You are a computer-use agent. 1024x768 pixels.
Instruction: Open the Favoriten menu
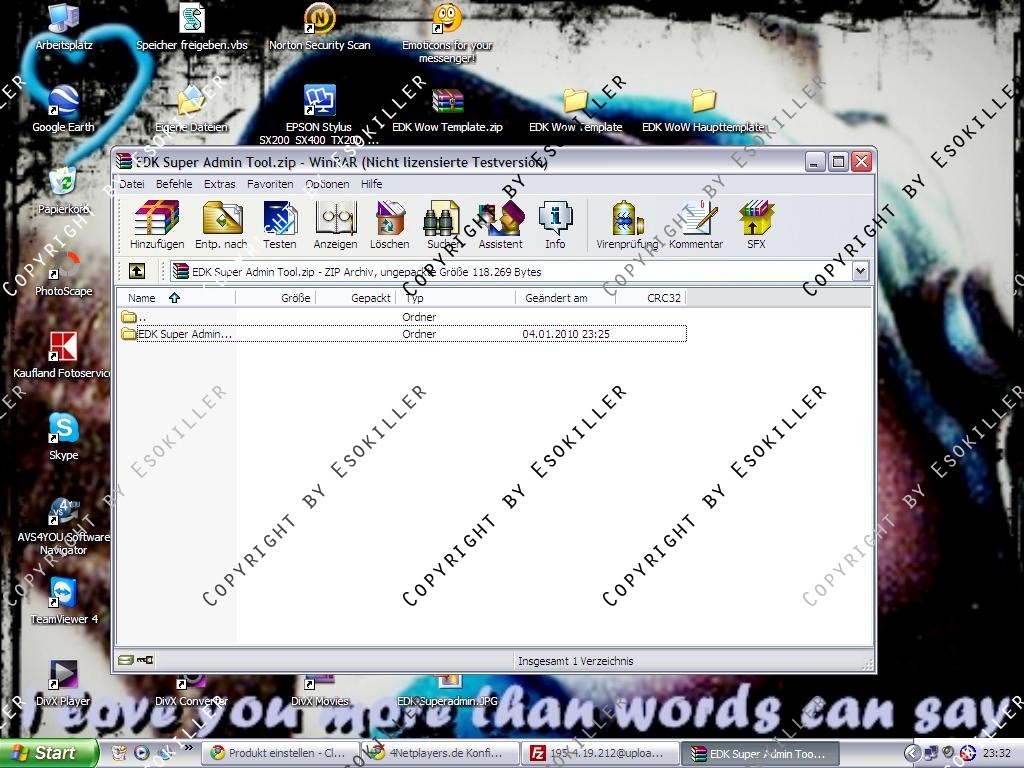tap(270, 184)
